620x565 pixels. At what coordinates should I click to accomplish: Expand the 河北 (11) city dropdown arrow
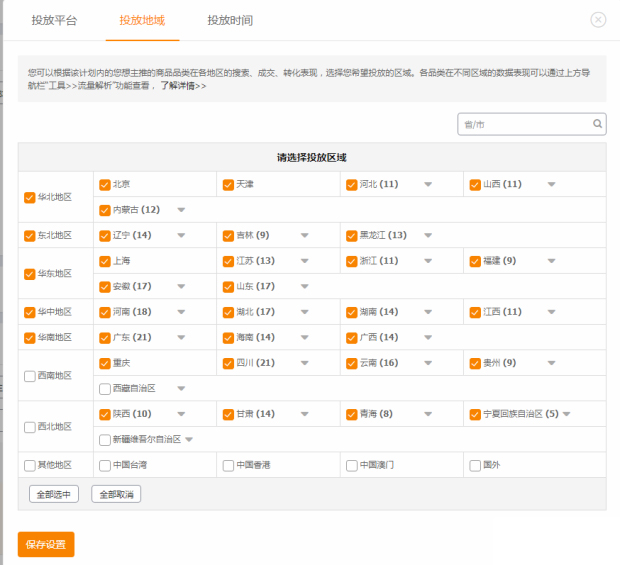(x=428, y=185)
